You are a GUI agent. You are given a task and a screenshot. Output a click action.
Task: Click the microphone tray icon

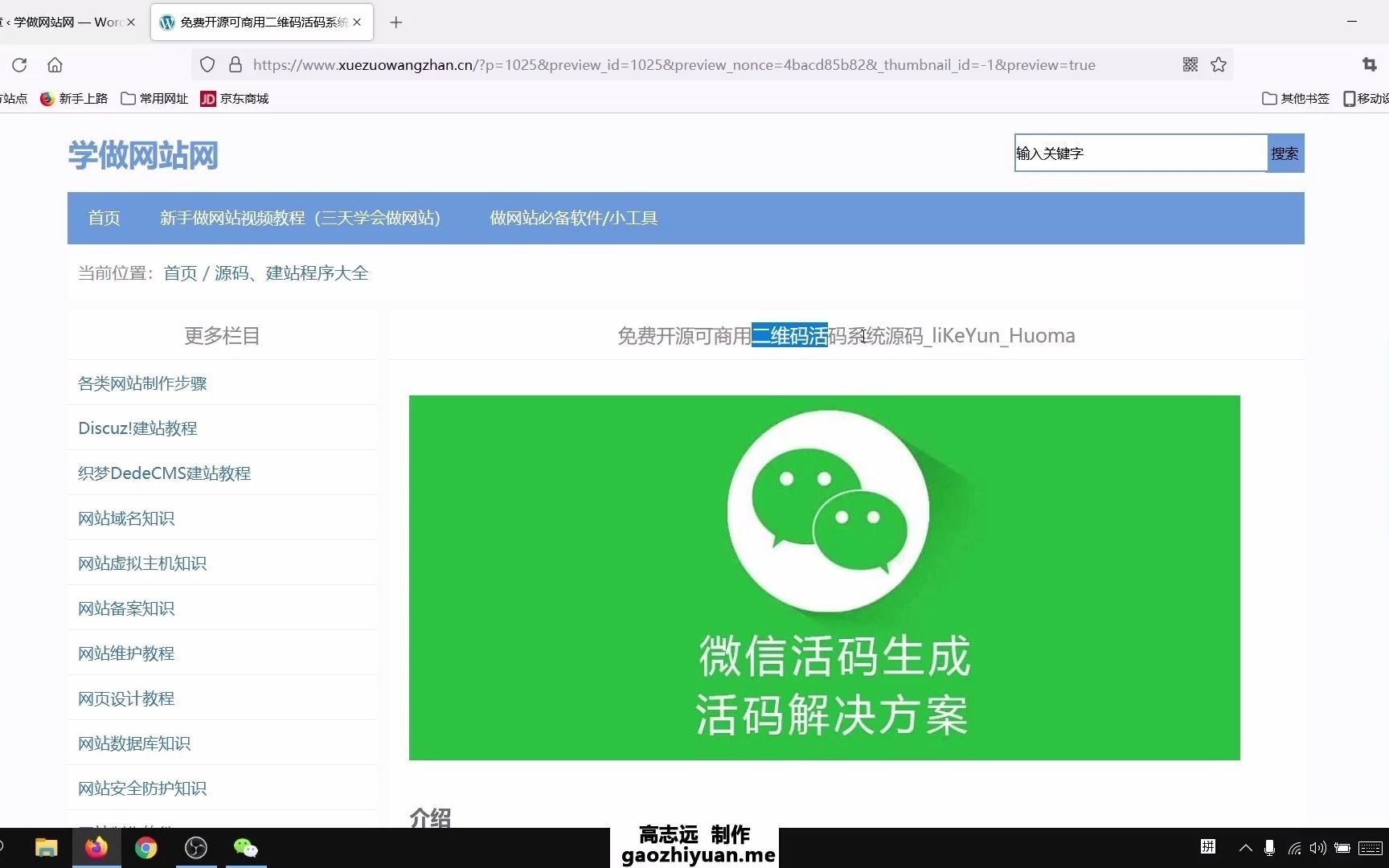[x=1269, y=847]
